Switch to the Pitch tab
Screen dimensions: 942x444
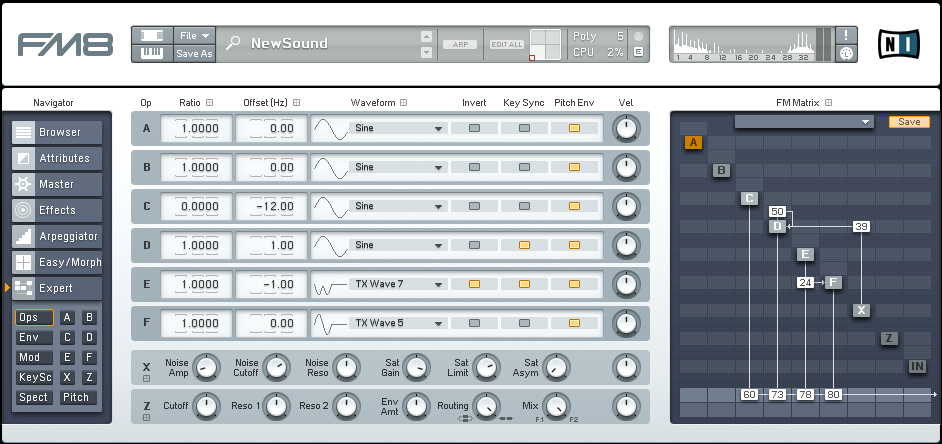78,397
